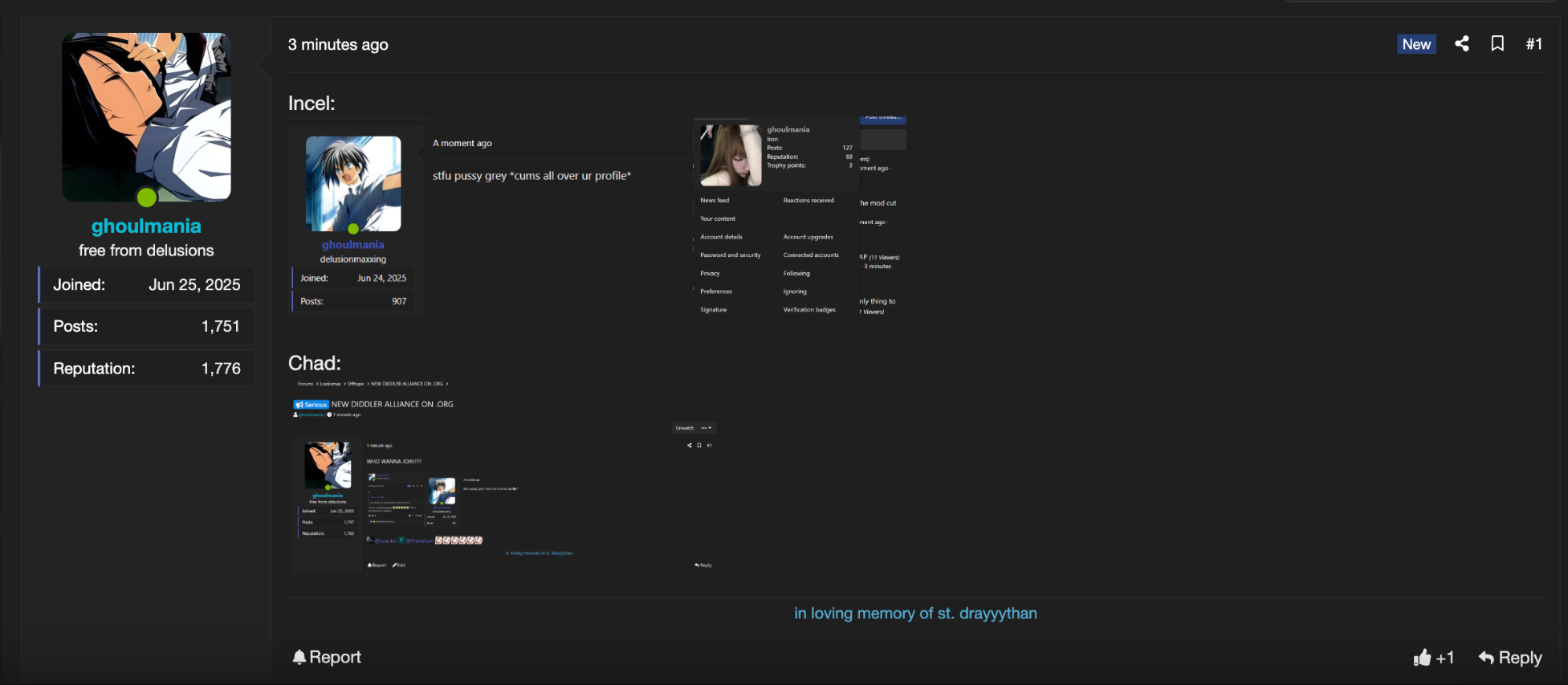Click the 'free from delusions' user title
This screenshot has height=685, width=1568.
(146, 251)
